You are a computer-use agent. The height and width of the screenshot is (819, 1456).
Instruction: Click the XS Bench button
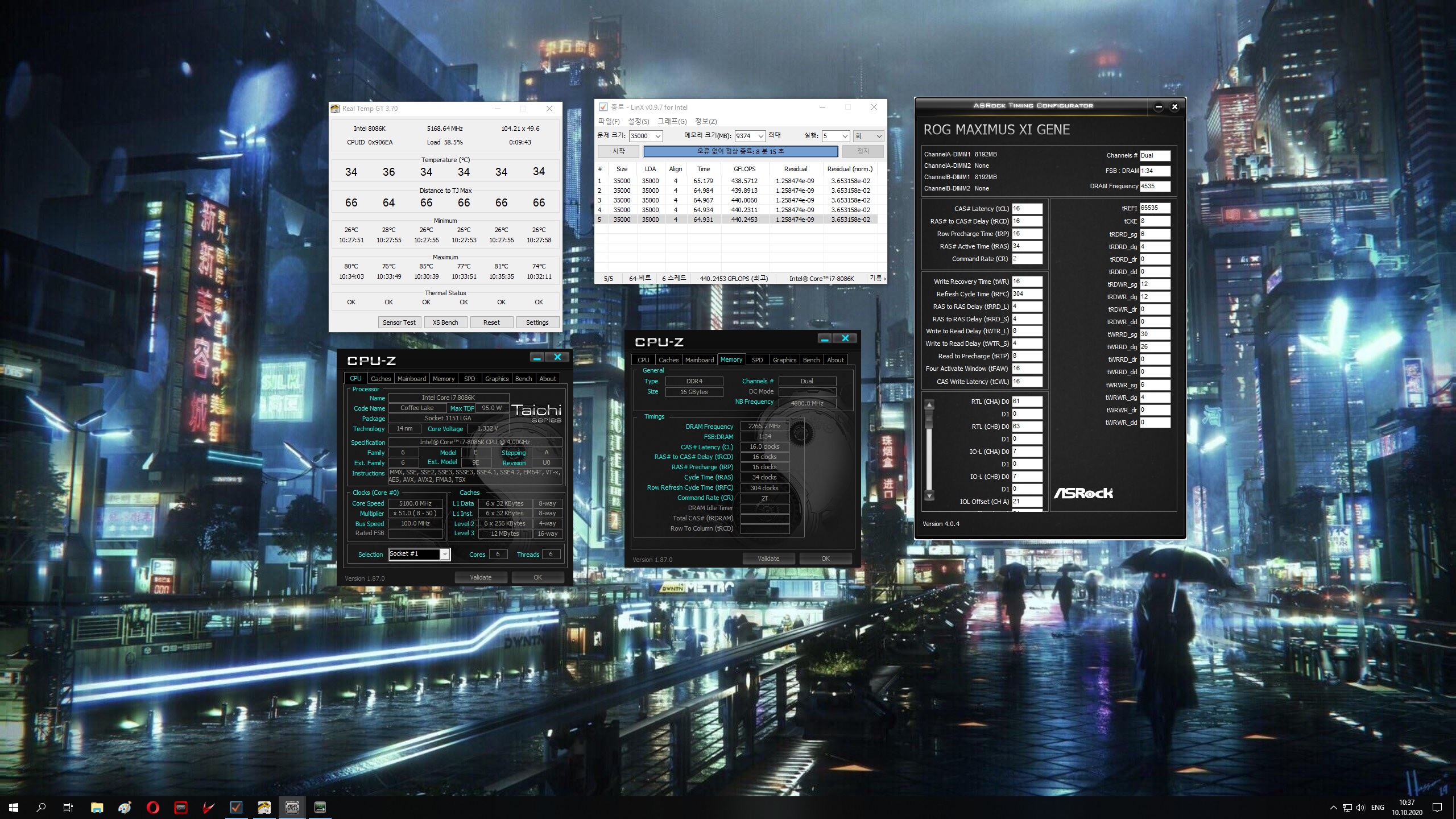(x=445, y=322)
